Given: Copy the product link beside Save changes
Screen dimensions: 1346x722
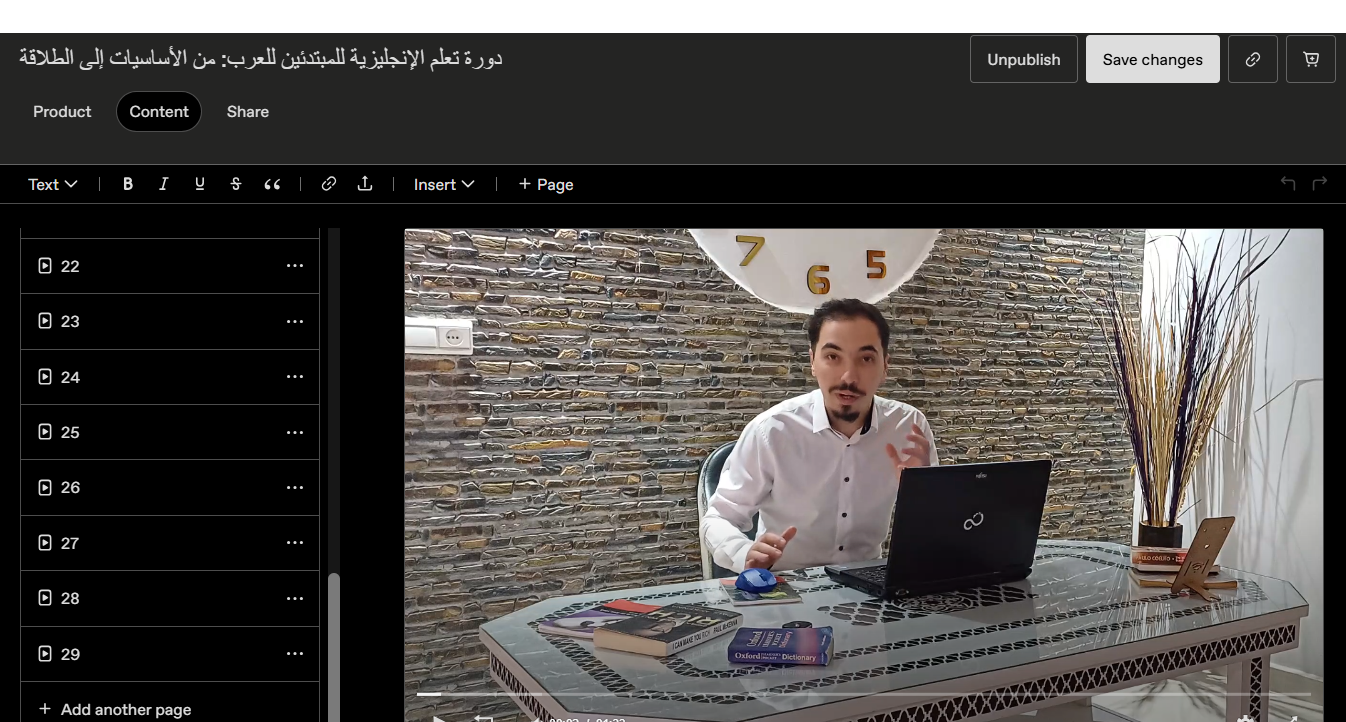Looking at the screenshot, I should point(1253,59).
